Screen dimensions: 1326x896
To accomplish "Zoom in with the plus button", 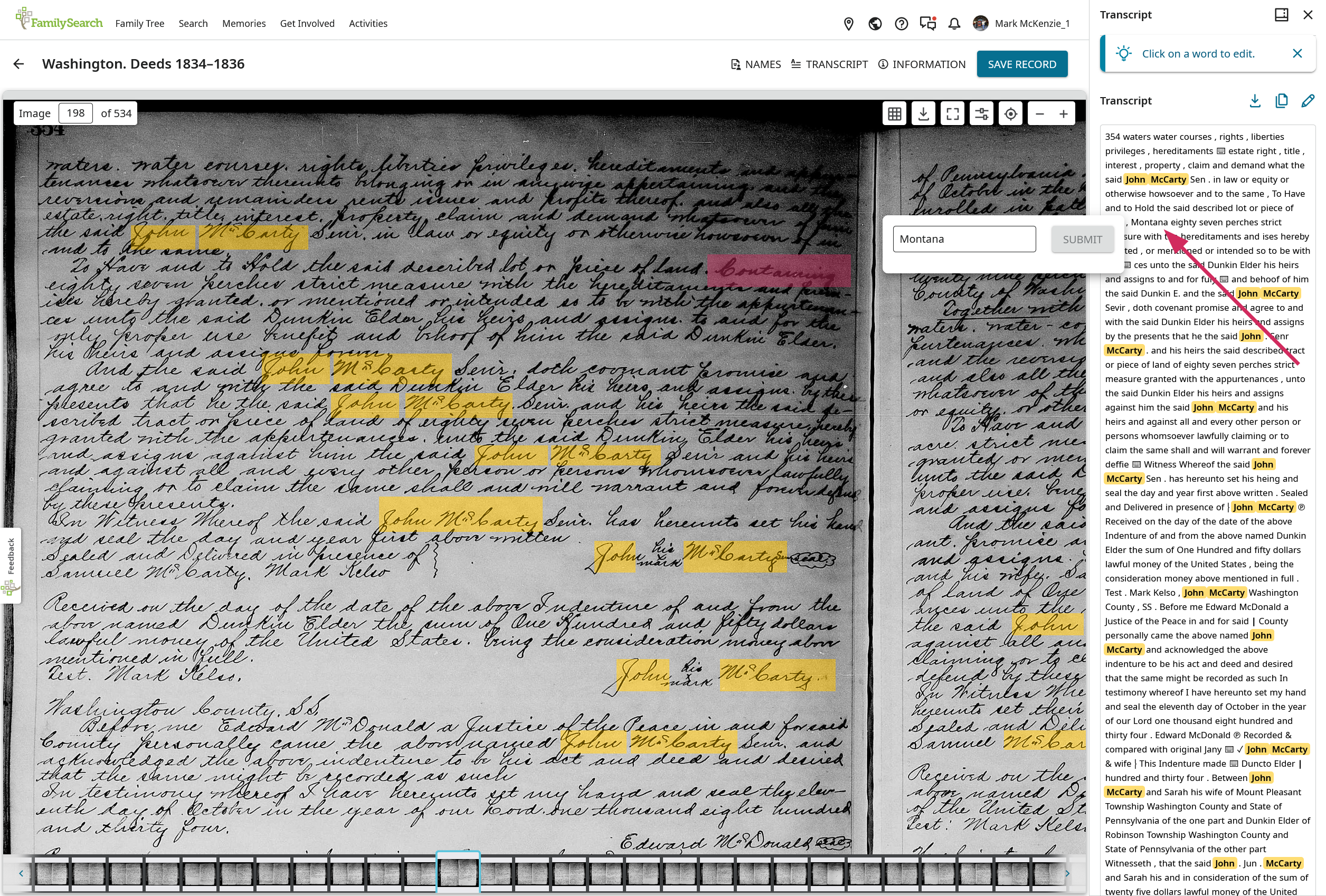I will tap(1064, 113).
